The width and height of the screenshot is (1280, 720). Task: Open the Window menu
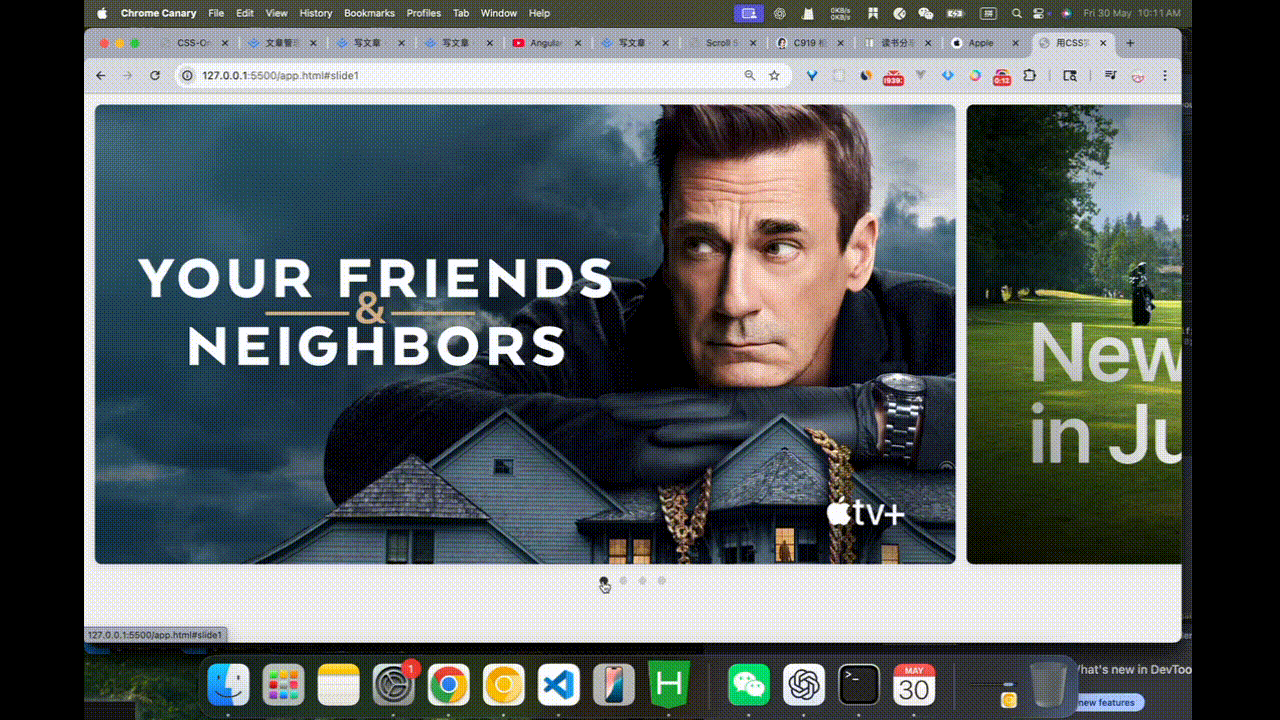[x=499, y=13]
